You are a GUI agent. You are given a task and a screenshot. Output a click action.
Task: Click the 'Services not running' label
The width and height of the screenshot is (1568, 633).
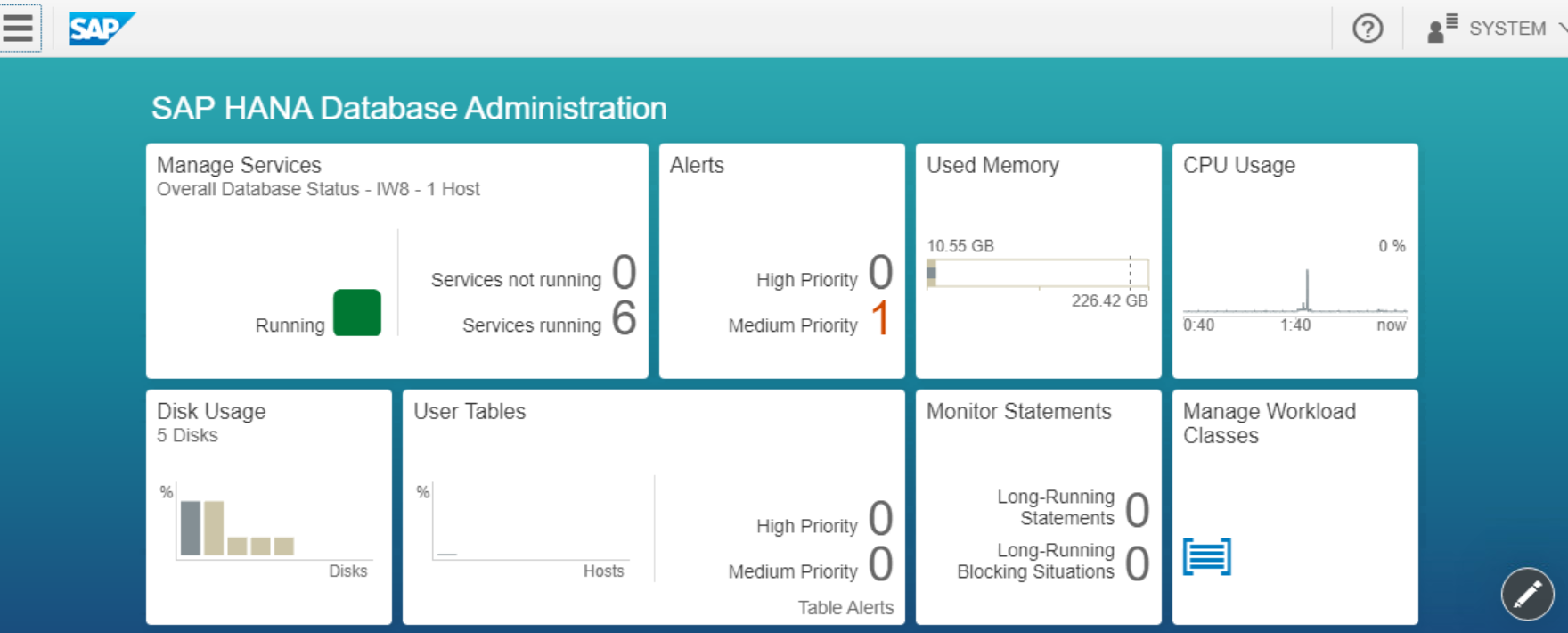[516, 280]
